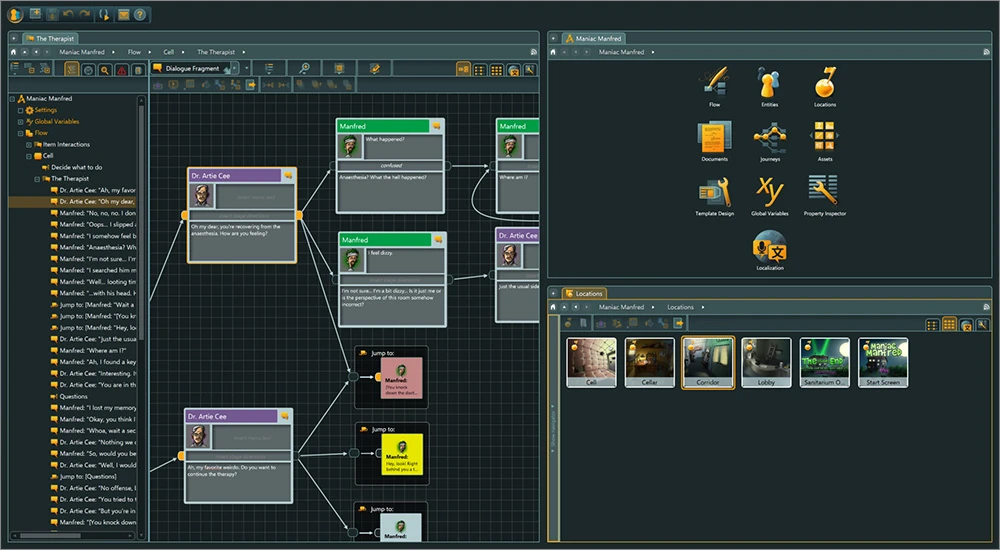Click the redo arrow in top toolbar
Screen dimensions: 1000x550
84,14
